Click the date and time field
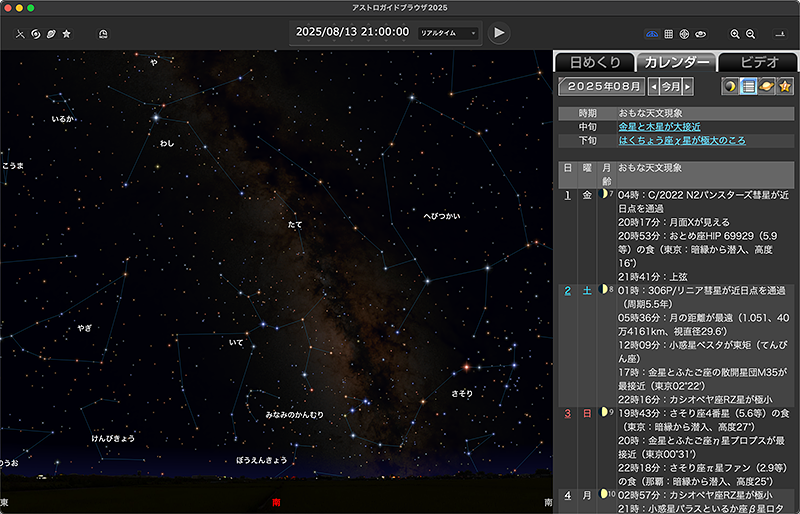 pos(352,33)
